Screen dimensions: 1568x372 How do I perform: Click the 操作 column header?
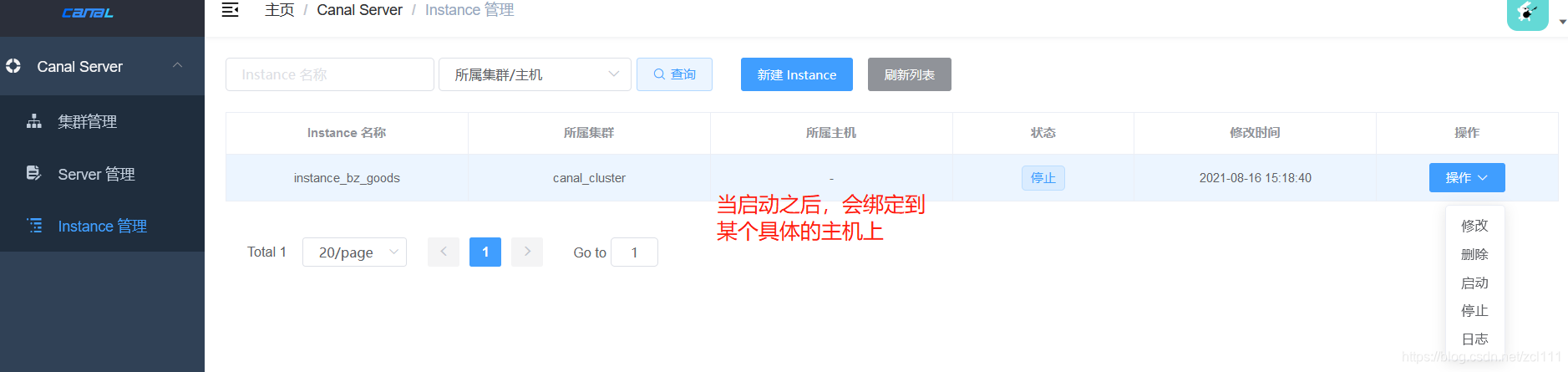pos(1467,133)
